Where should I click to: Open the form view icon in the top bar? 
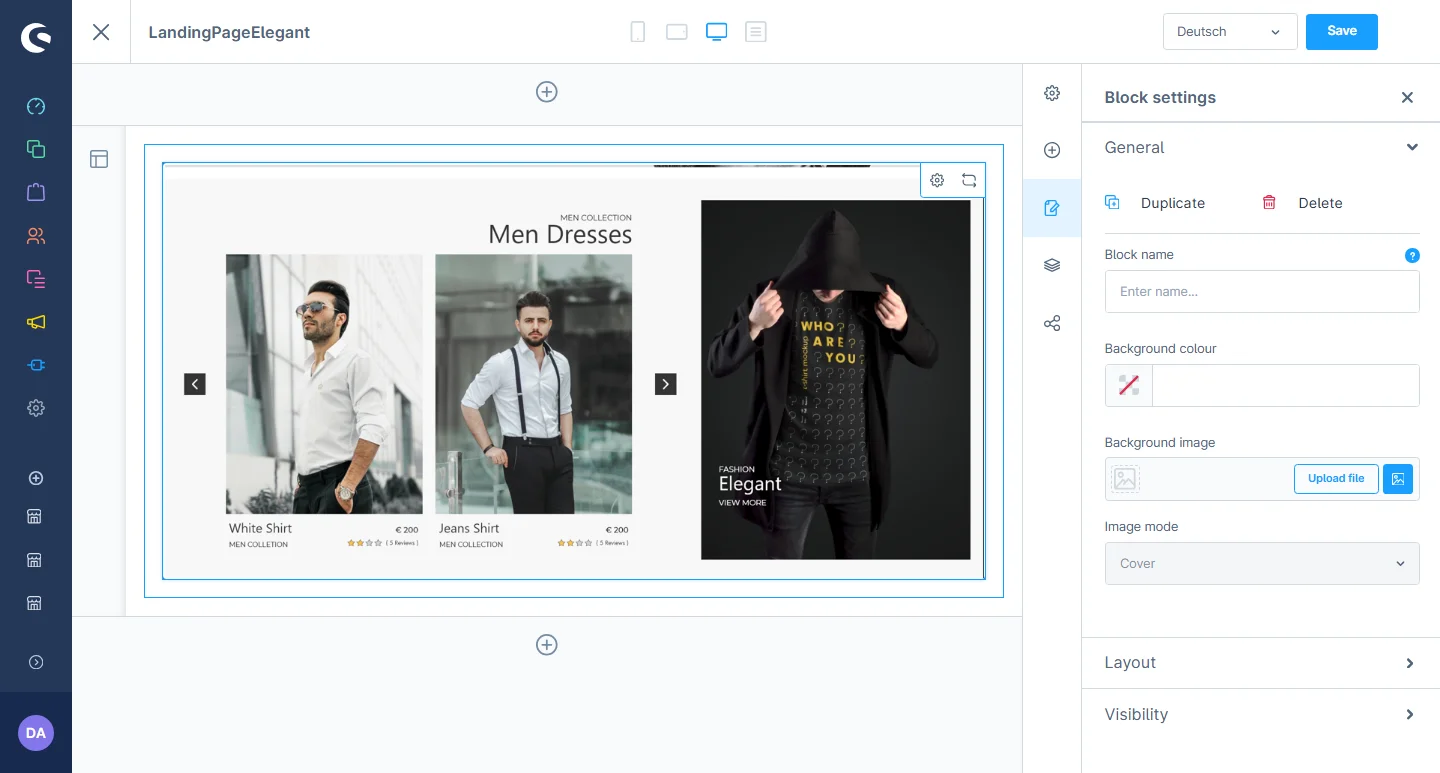point(756,32)
